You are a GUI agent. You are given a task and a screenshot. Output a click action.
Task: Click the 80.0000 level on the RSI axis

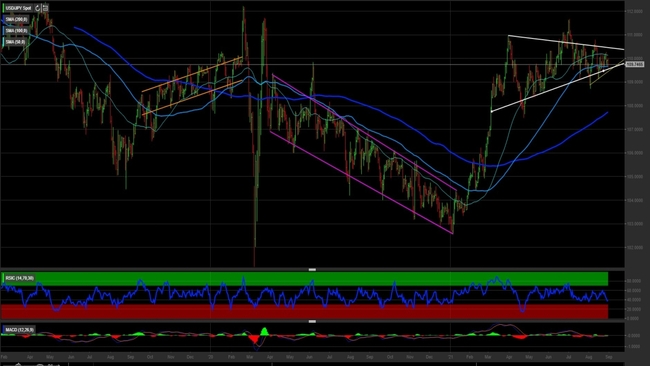point(634,281)
